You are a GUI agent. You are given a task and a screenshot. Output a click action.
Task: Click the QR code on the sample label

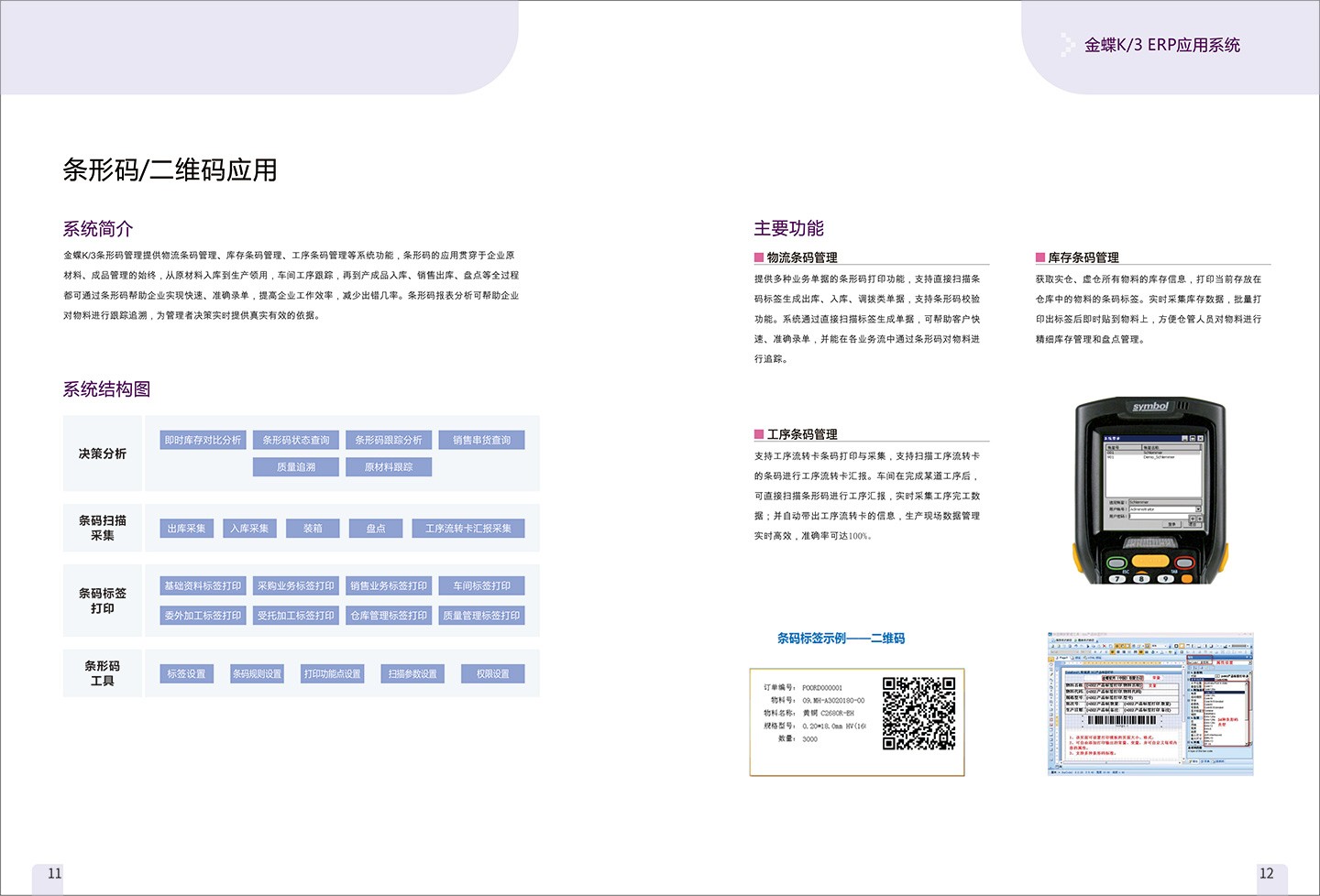[918, 714]
